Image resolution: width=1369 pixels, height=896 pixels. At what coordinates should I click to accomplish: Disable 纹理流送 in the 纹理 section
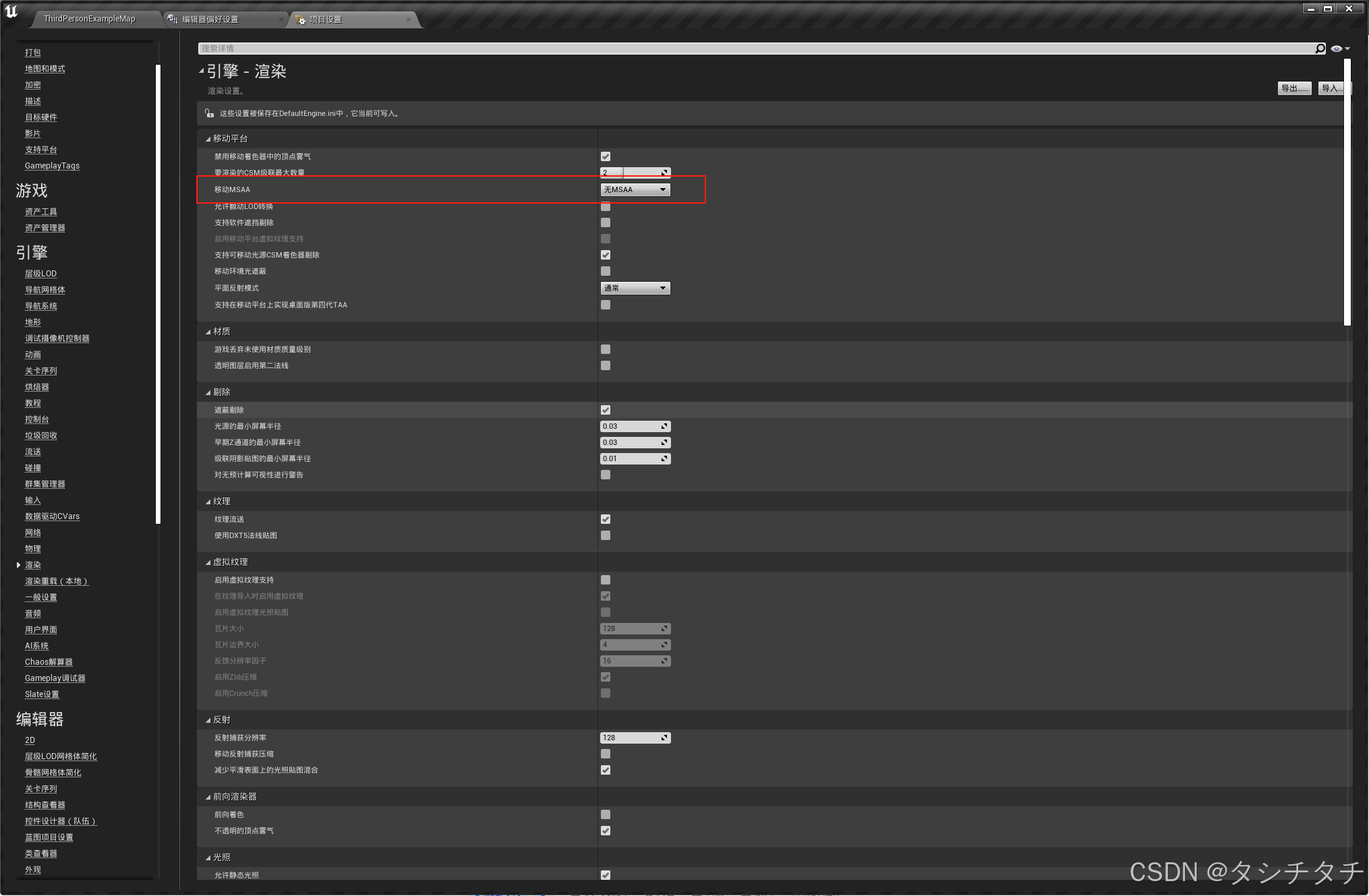coord(605,518)
